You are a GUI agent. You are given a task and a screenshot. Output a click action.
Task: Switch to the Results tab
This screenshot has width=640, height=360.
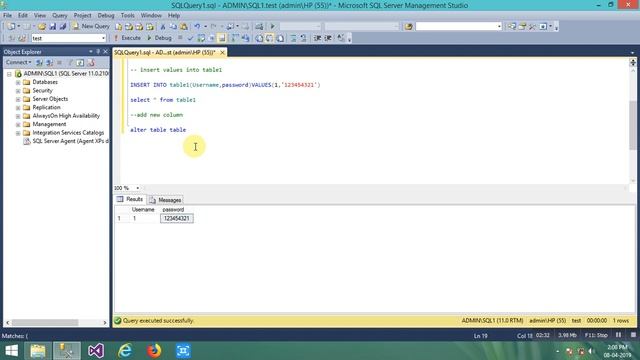click(x=130, y=200)
